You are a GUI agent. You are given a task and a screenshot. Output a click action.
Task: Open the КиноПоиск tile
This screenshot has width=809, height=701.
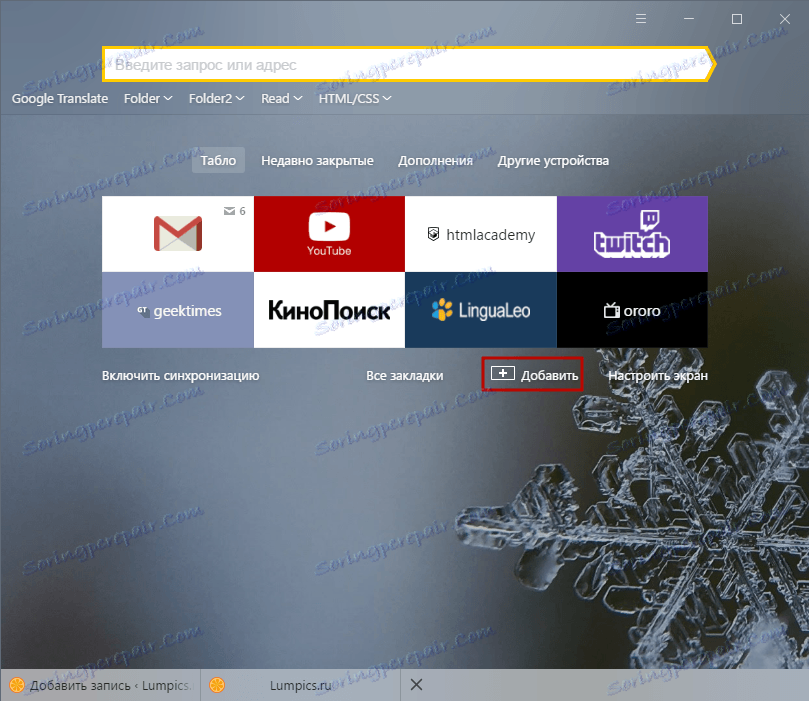pyautogui.click(x=329, y=310)
